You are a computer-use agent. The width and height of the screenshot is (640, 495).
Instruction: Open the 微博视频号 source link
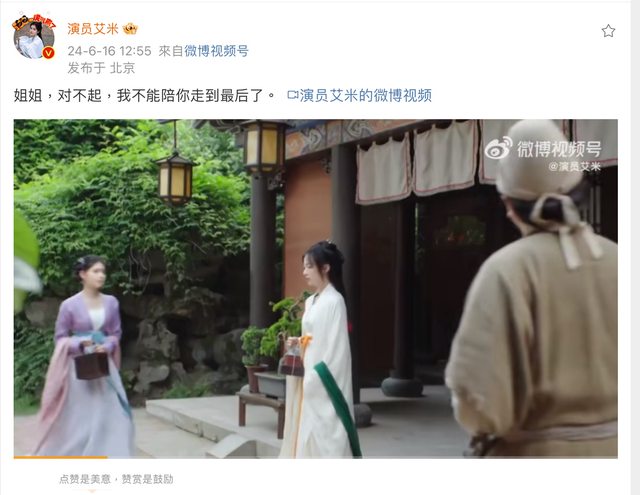click(216, 51)
